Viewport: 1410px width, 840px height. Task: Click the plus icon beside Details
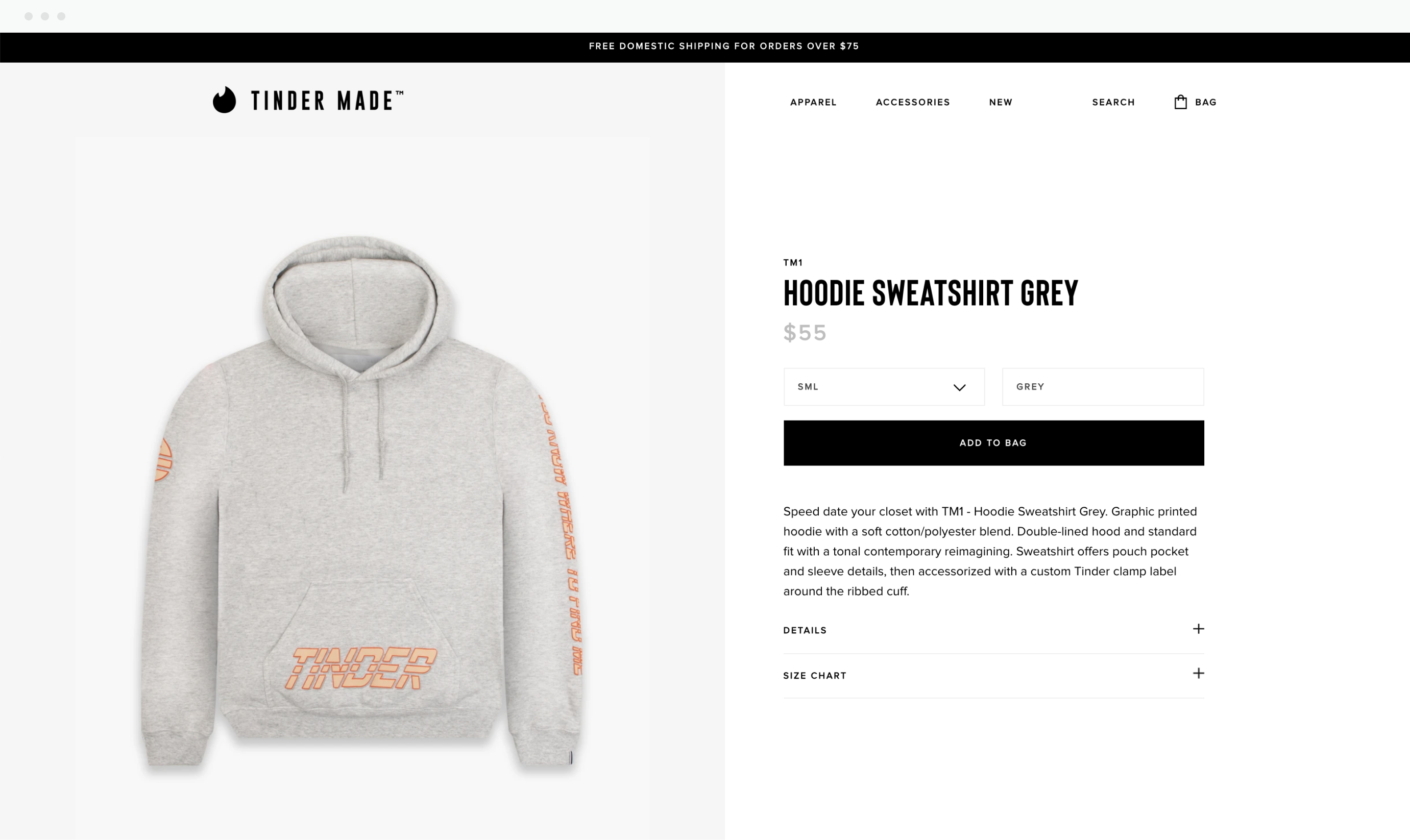click(1198, 629)
